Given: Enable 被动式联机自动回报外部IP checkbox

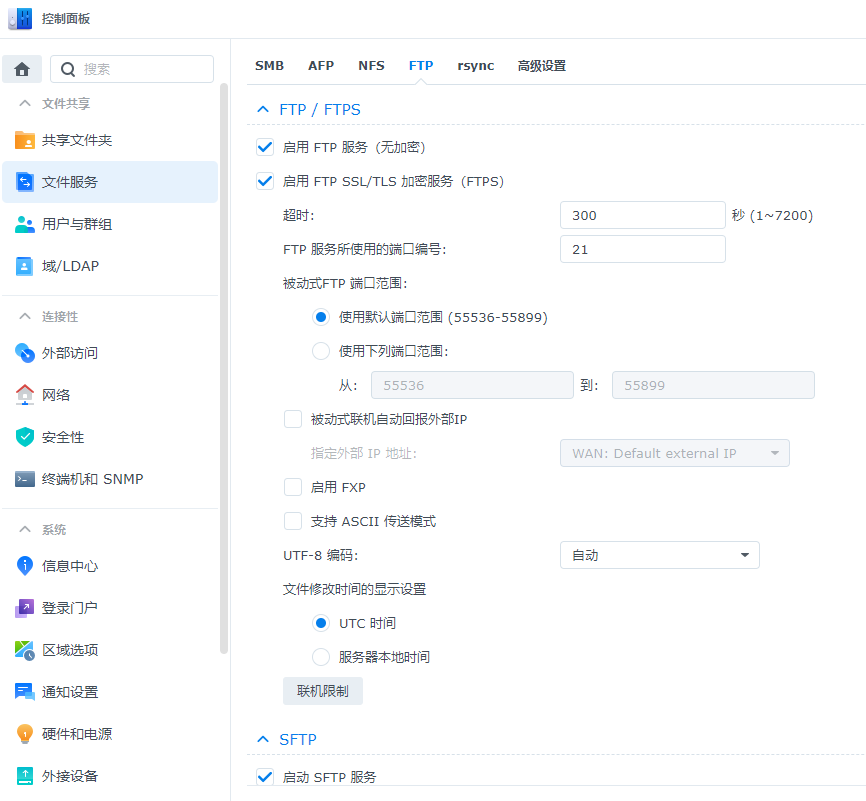Looking at the screenshot, I should pos(293,419).
